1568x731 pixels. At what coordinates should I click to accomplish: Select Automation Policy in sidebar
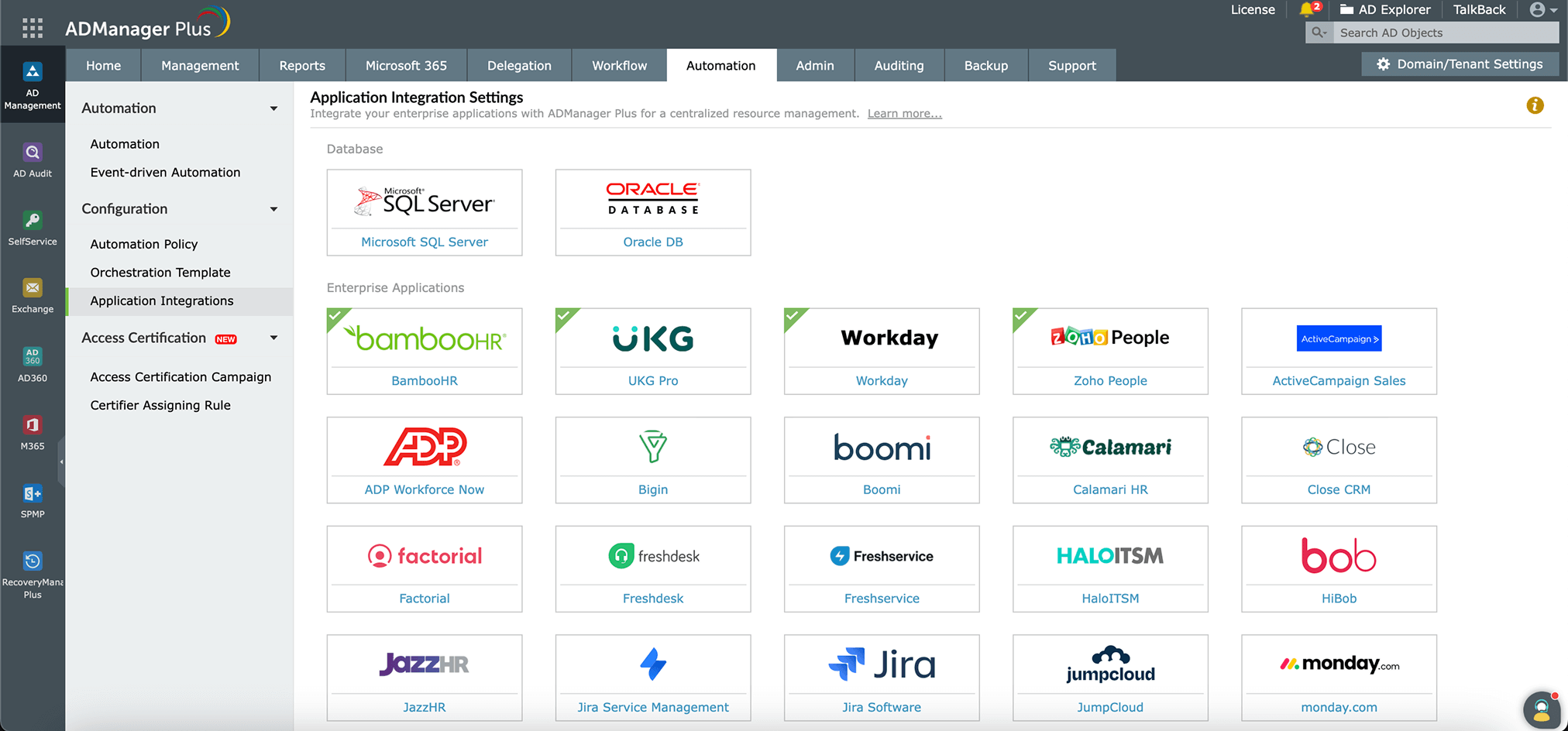[x=144, y=244]
